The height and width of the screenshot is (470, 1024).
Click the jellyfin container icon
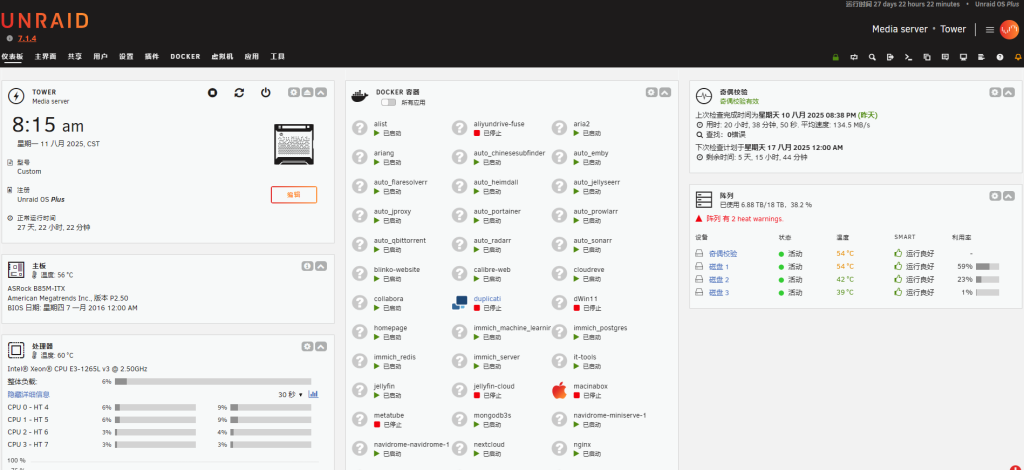coord(360,390)
